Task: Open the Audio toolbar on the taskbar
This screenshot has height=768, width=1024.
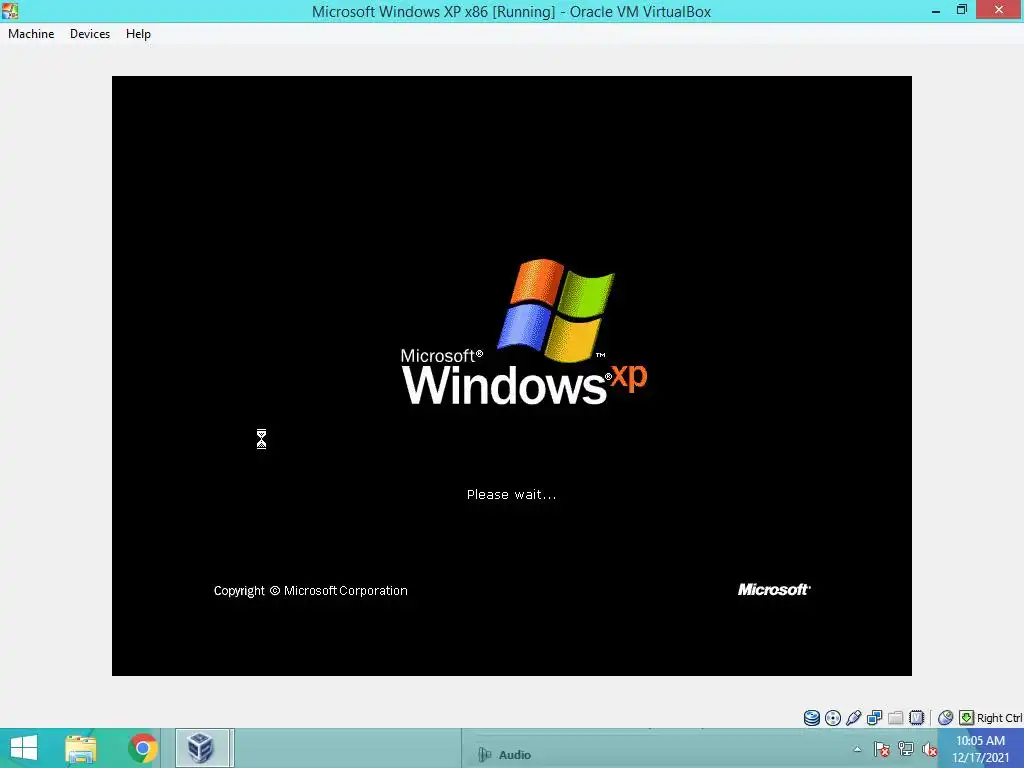Action: [504, 755]
